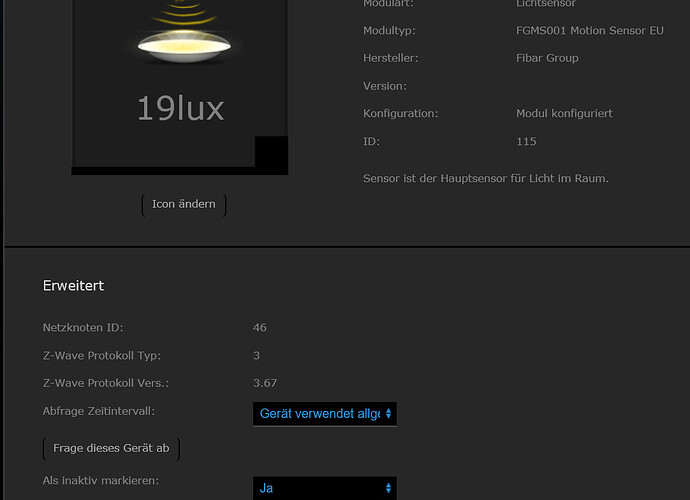
Task: Click the Netzknoten ID value 46
Action: click(x=260, y=328)
